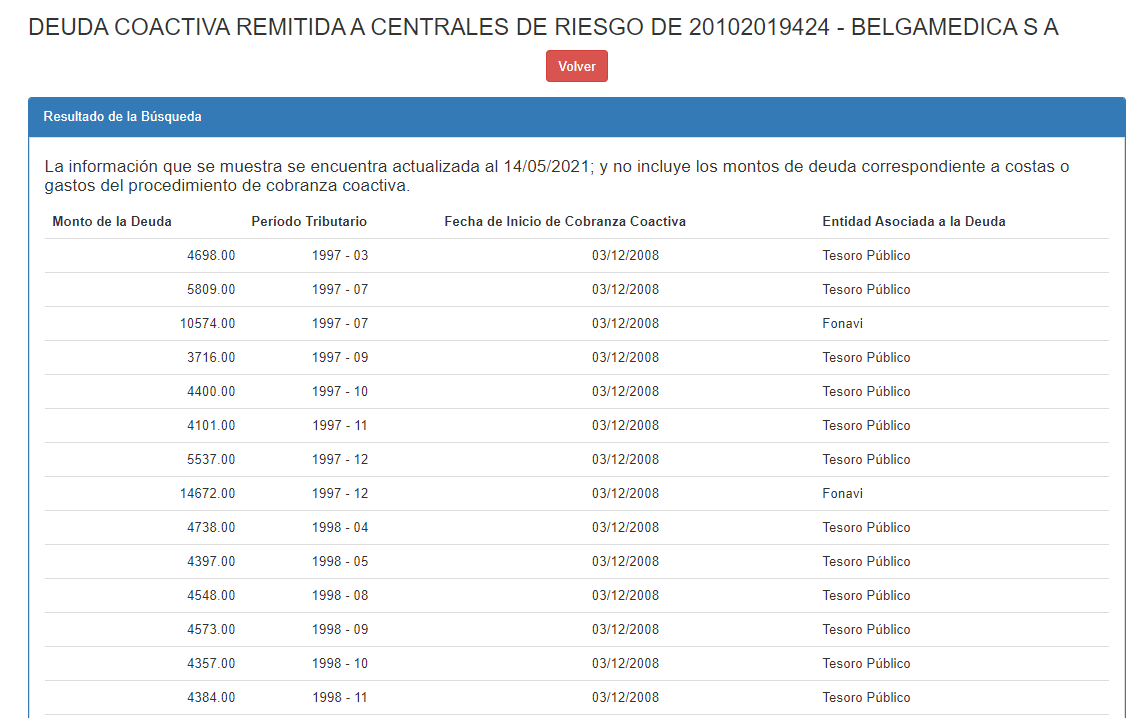Click 'Tesoro Público' in the 4101.00 row
The image size is (1137, 718).
click(x=867, y=426)
